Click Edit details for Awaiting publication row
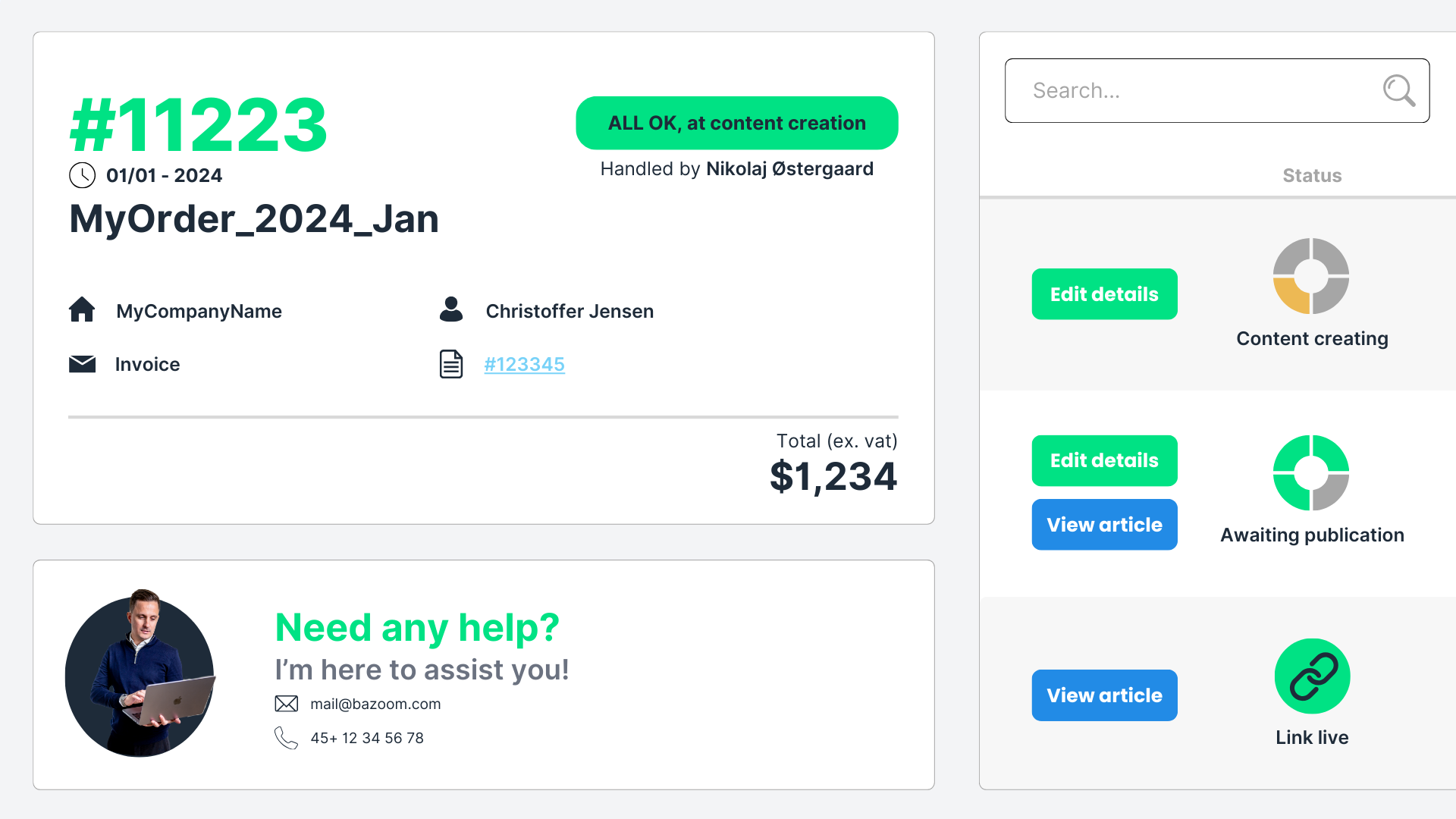 click(x=1105, y=460)
